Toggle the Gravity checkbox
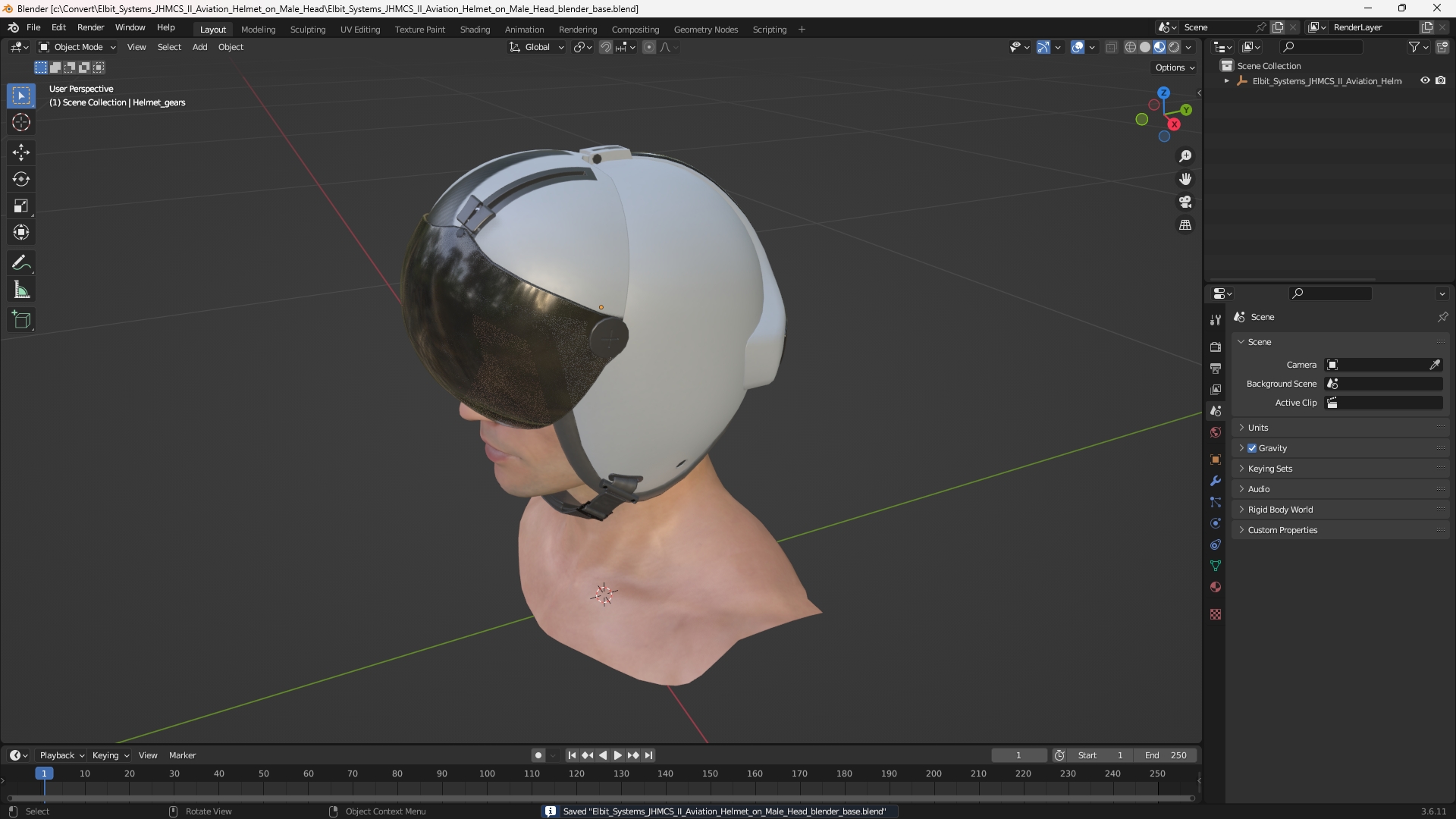Image resolution: width=1456 pixels, height=819 pixels. point(1252,448)
